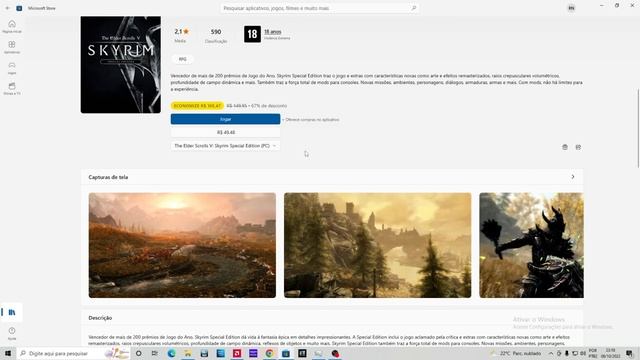Click the R$ 49,48 price button

pos(225,132)
